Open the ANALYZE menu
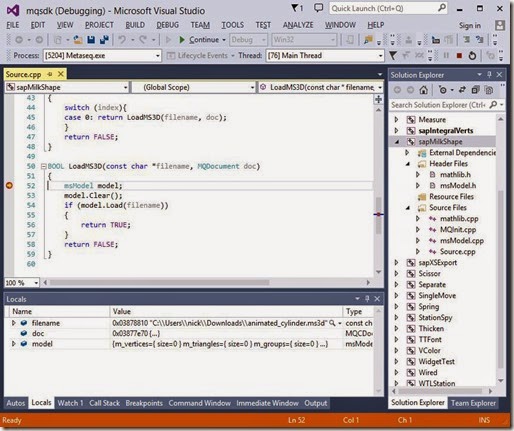Image resolution: width=514 pixels, height=431 pixels. (298, 25)
